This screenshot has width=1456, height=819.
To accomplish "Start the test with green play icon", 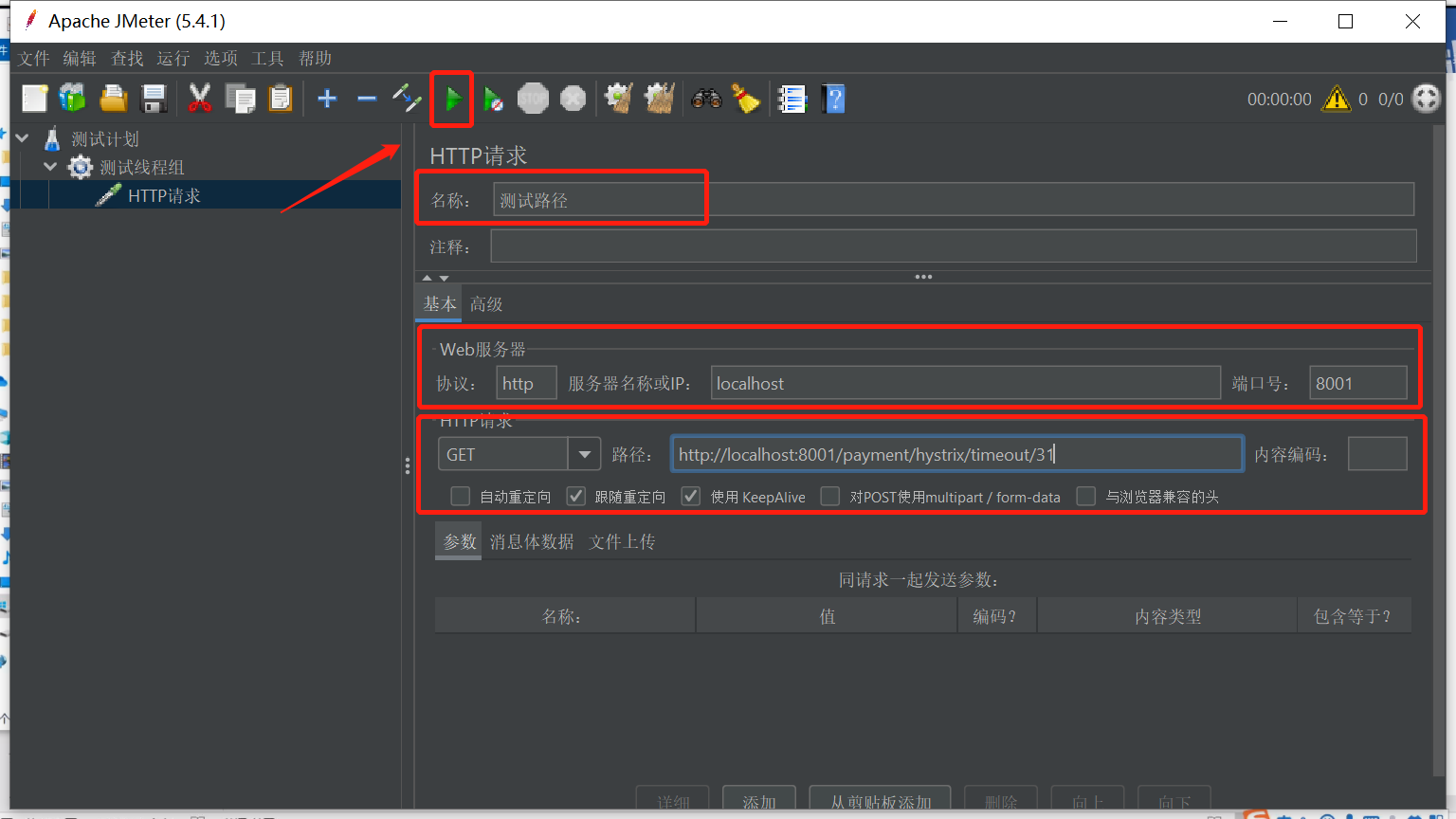I will coord(453,99).
